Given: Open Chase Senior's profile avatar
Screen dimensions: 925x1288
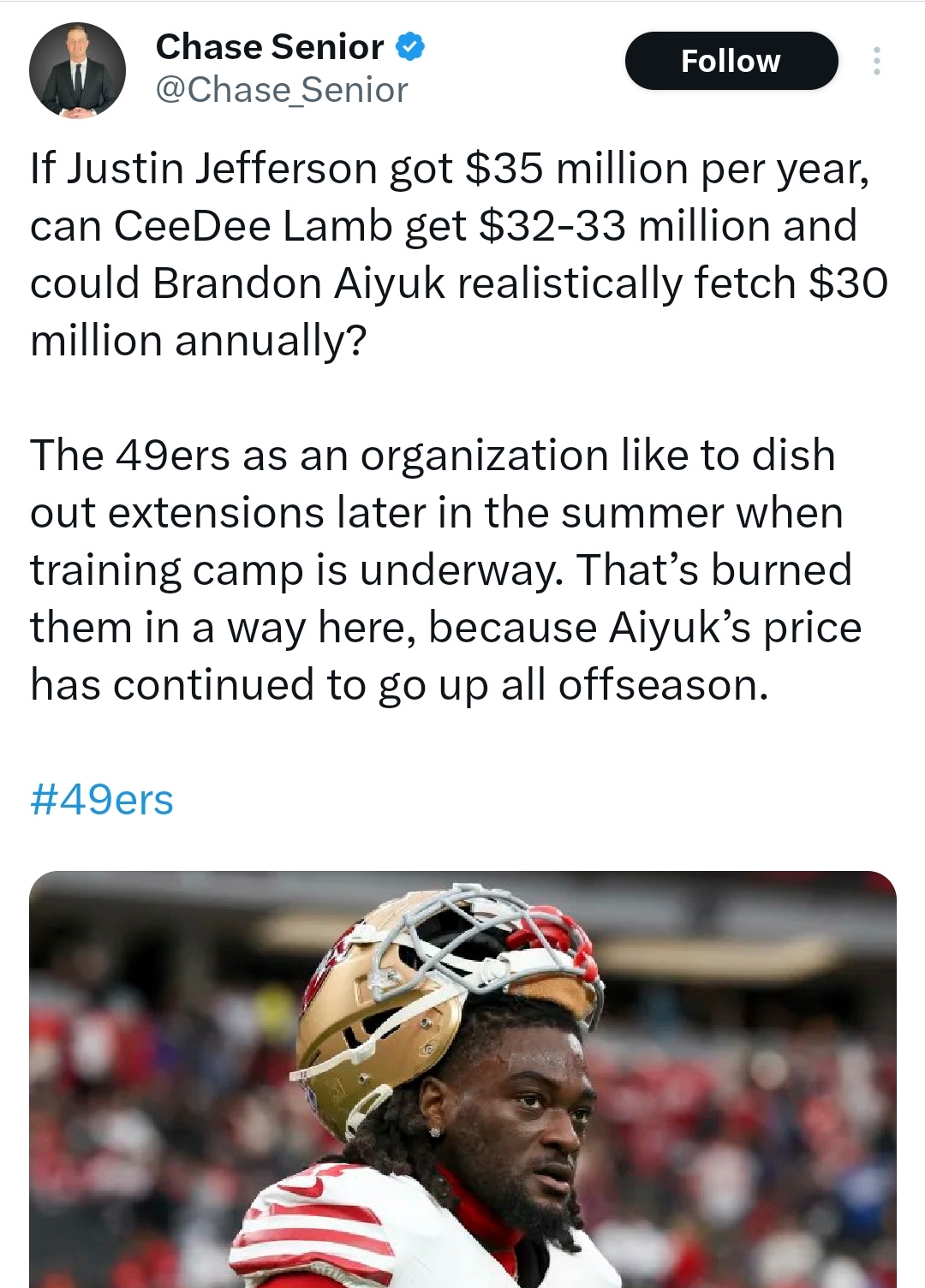Looking at the screenshot, I should click(78, 70).
